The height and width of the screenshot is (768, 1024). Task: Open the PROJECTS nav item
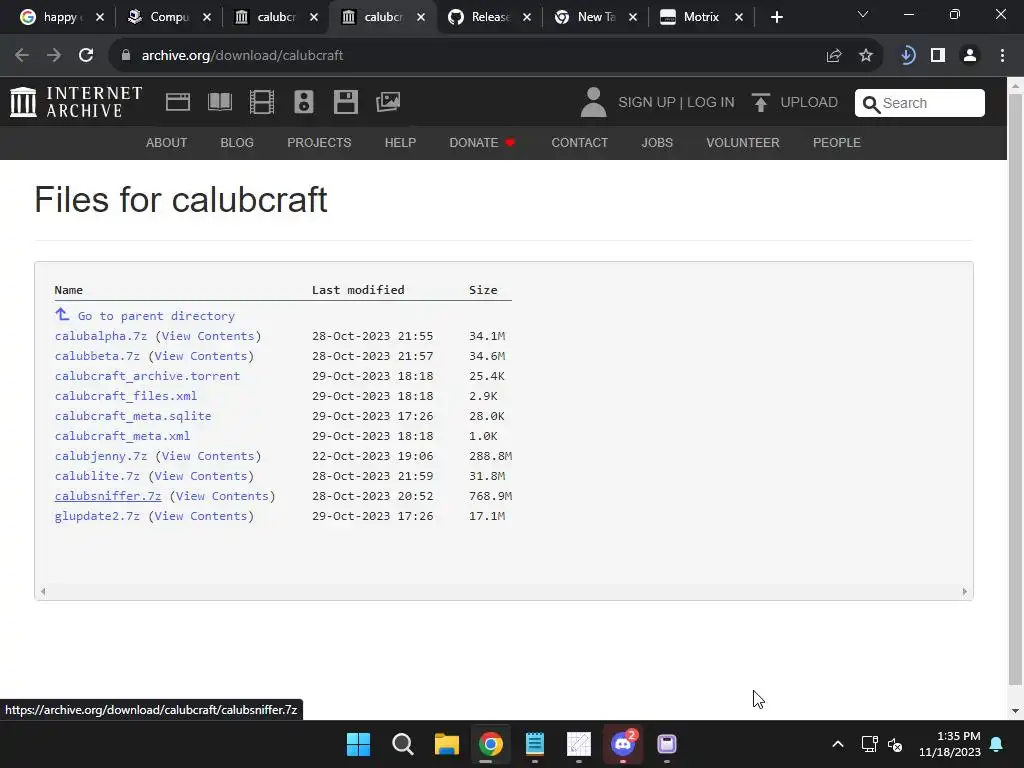(319, 142)
